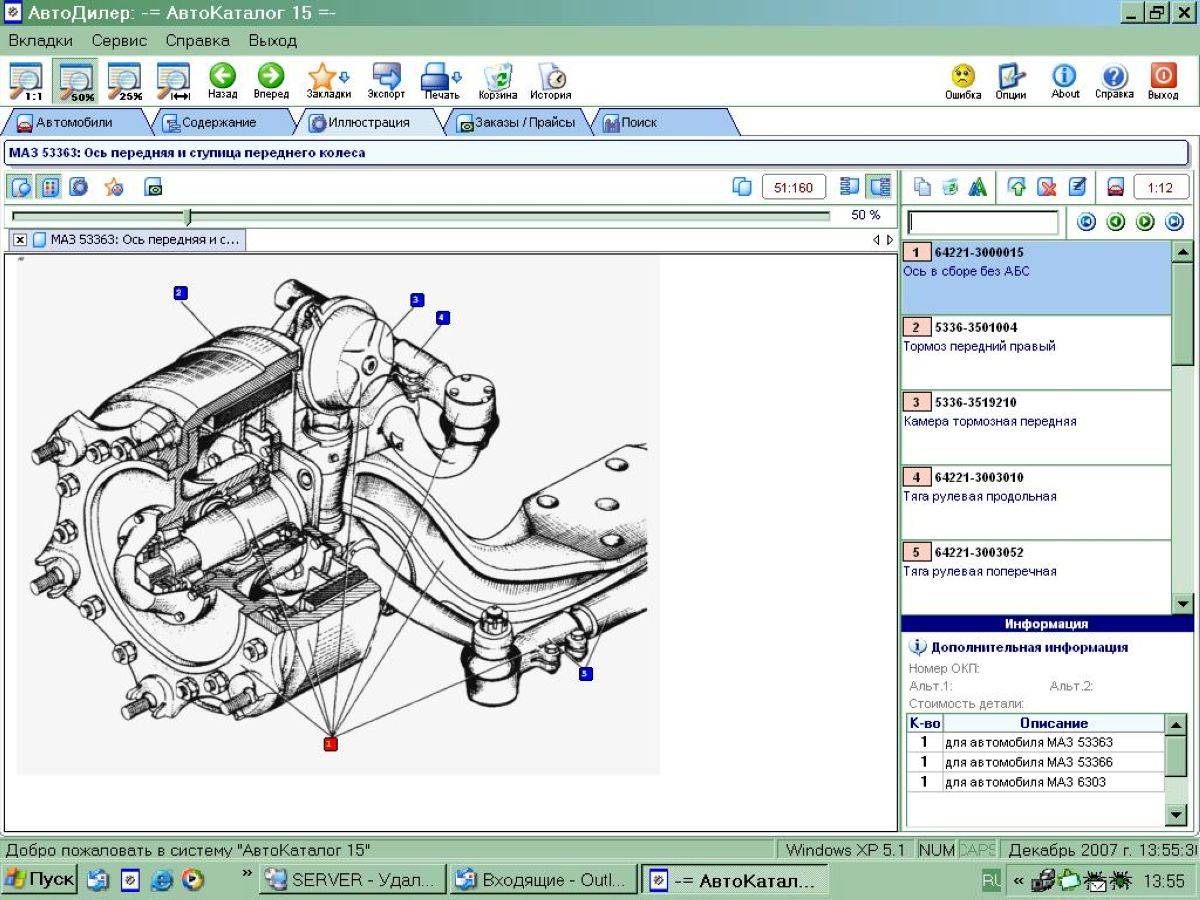1200x900 pixels.
Task: Expand the Печать dropdown arrow
Action: pyautogui.click(x=457, y=77)
